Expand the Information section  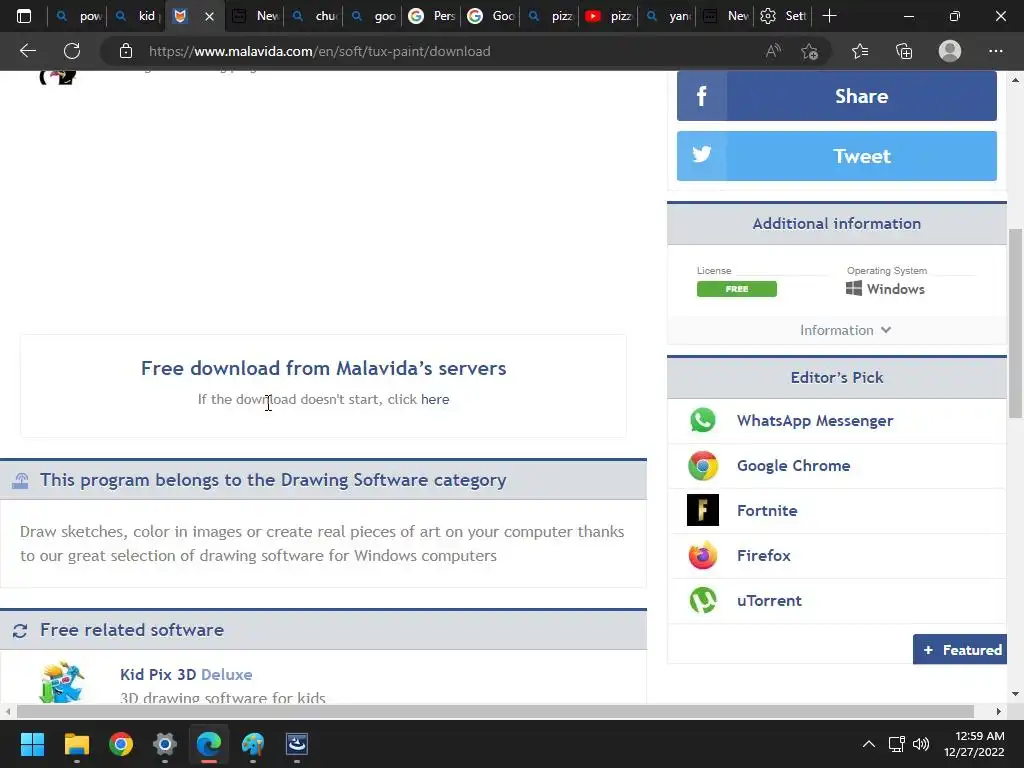coord(845,330)
